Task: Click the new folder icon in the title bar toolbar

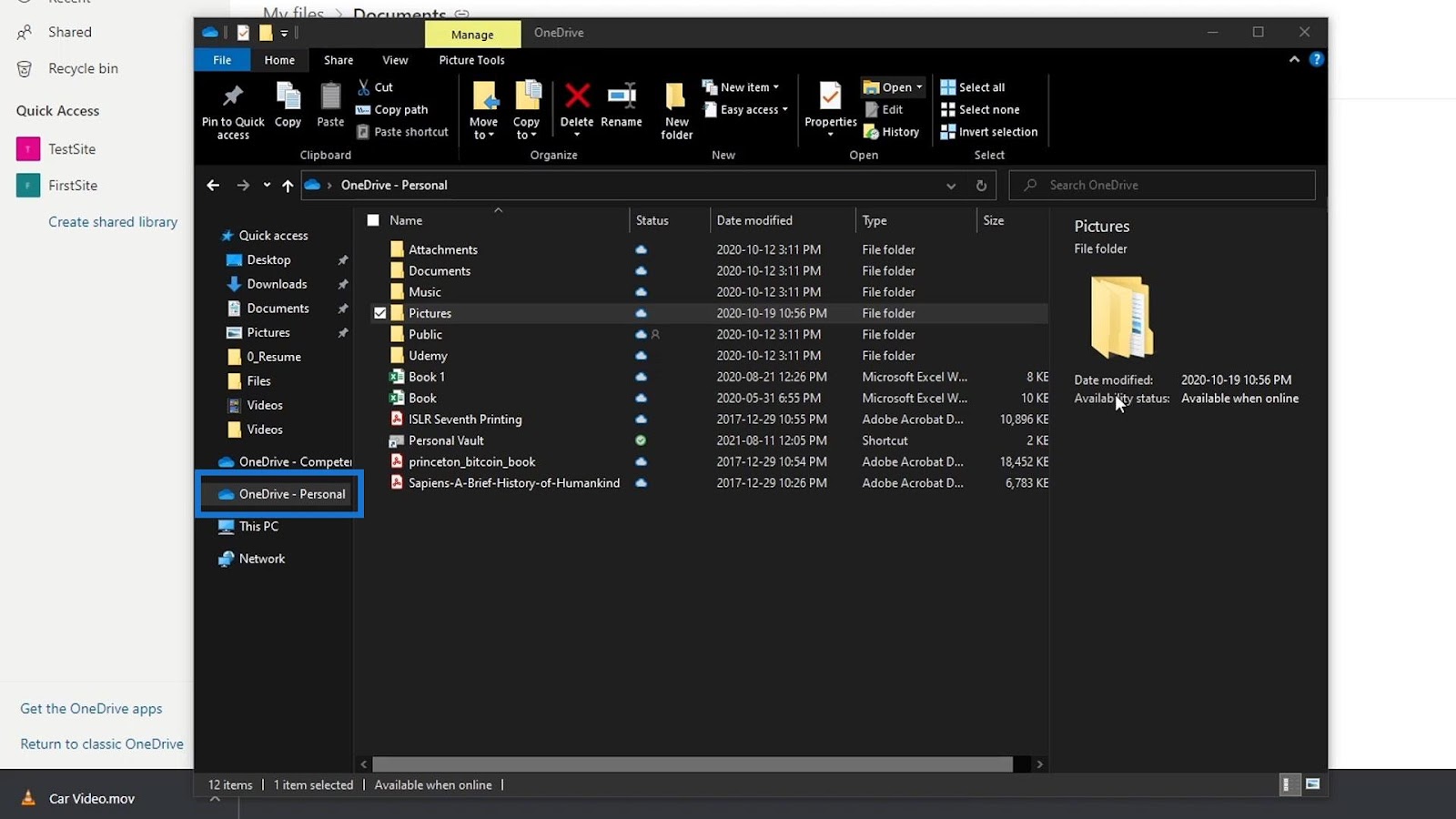Action: tap(266, 33)
